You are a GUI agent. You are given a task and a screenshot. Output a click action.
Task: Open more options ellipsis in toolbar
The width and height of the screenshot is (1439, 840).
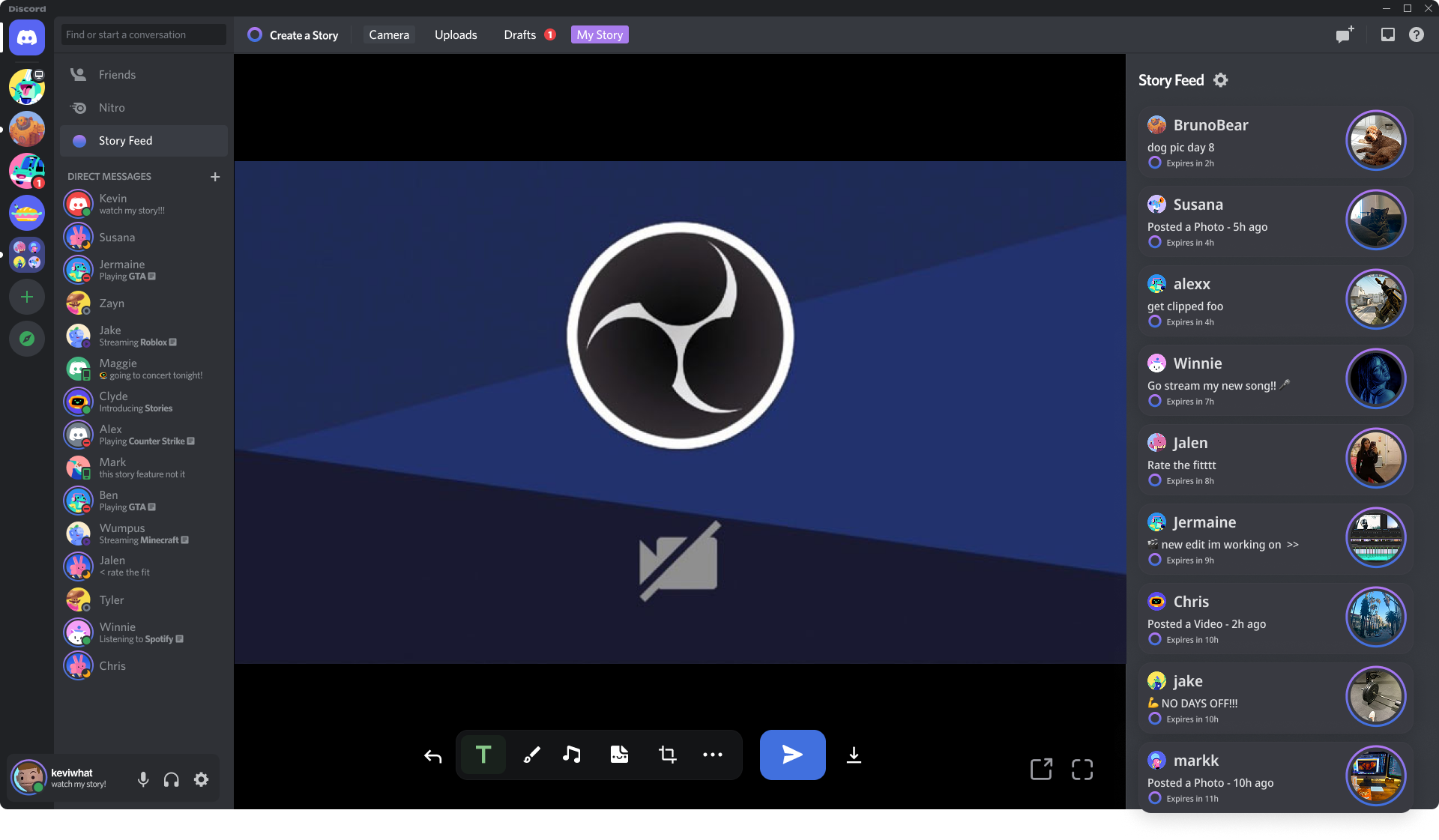coord(713,755)
